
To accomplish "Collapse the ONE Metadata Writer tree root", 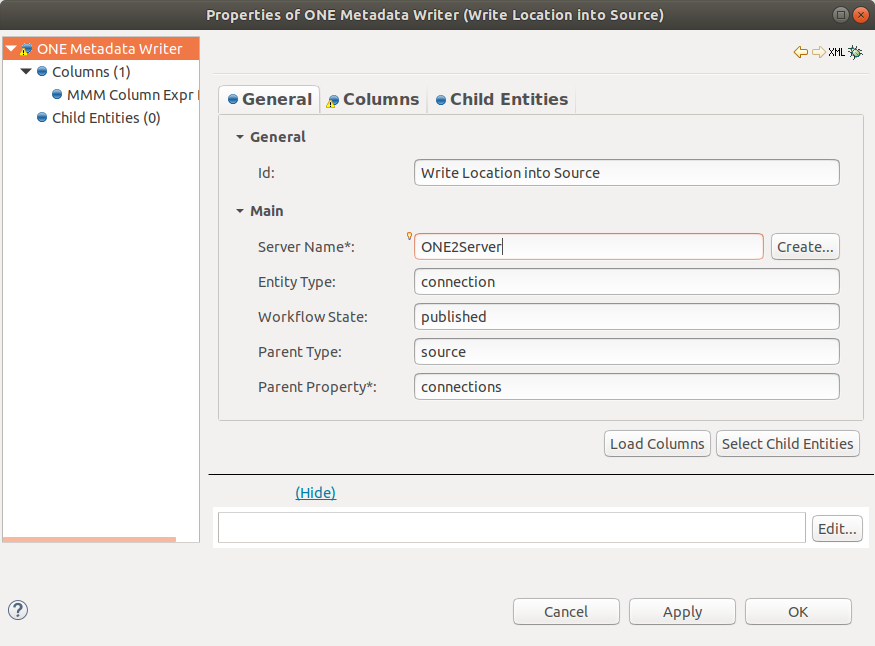I will pos(11,49).
